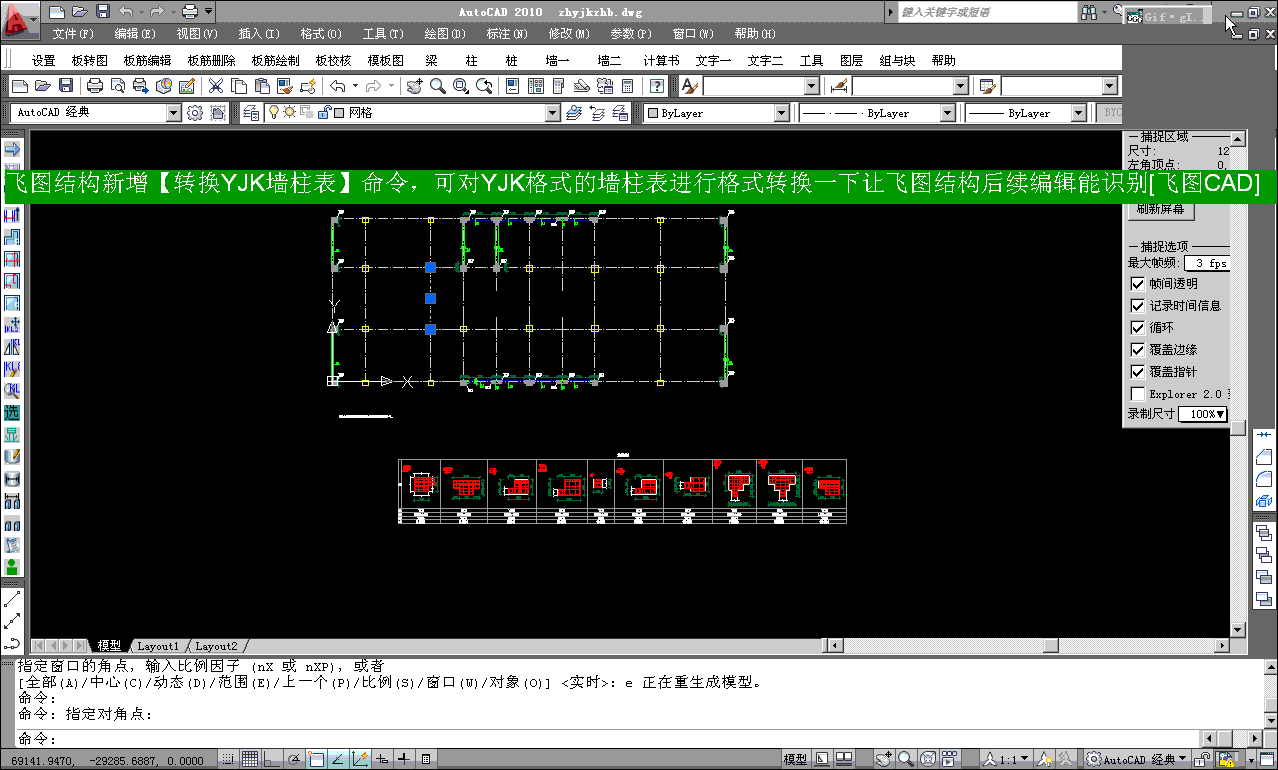
Task: Switch to the Layout2 tab
Action: (x=216, y=646)
